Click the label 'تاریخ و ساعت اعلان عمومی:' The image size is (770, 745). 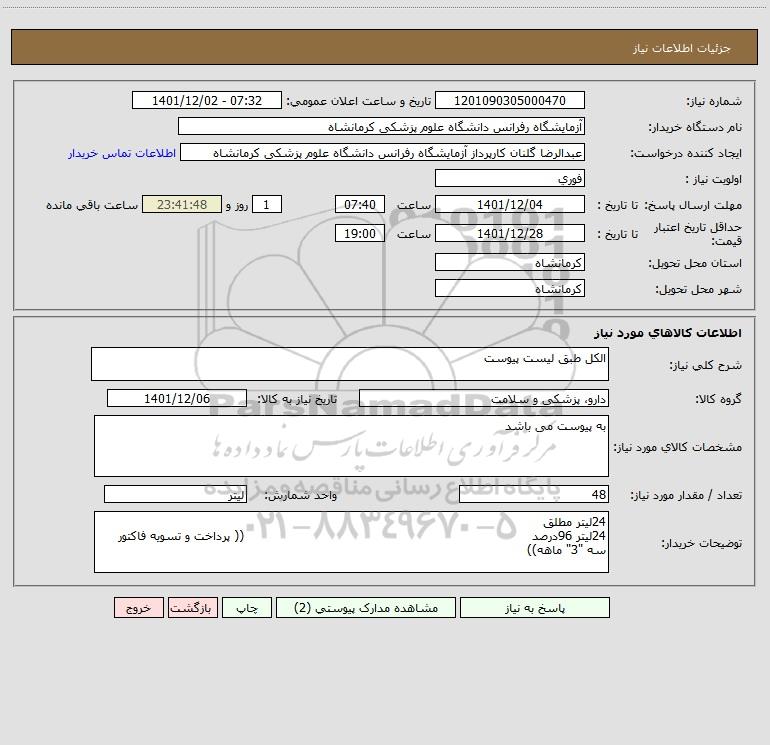pyautogui.click(x=358, y=101)
